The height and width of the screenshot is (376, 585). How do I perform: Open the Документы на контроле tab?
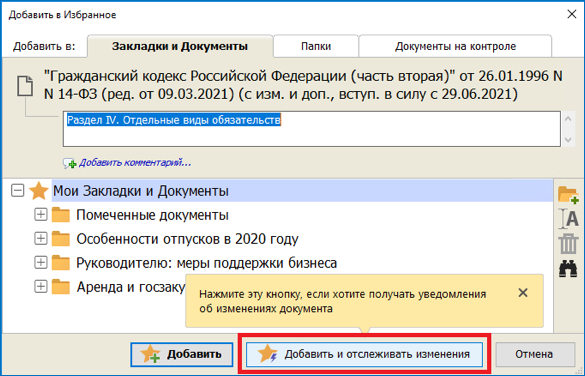click(455, 46)
